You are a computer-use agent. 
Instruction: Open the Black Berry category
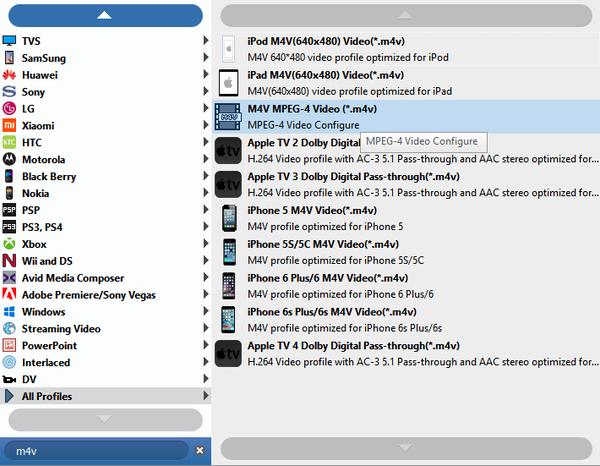(x=106, y=176)
